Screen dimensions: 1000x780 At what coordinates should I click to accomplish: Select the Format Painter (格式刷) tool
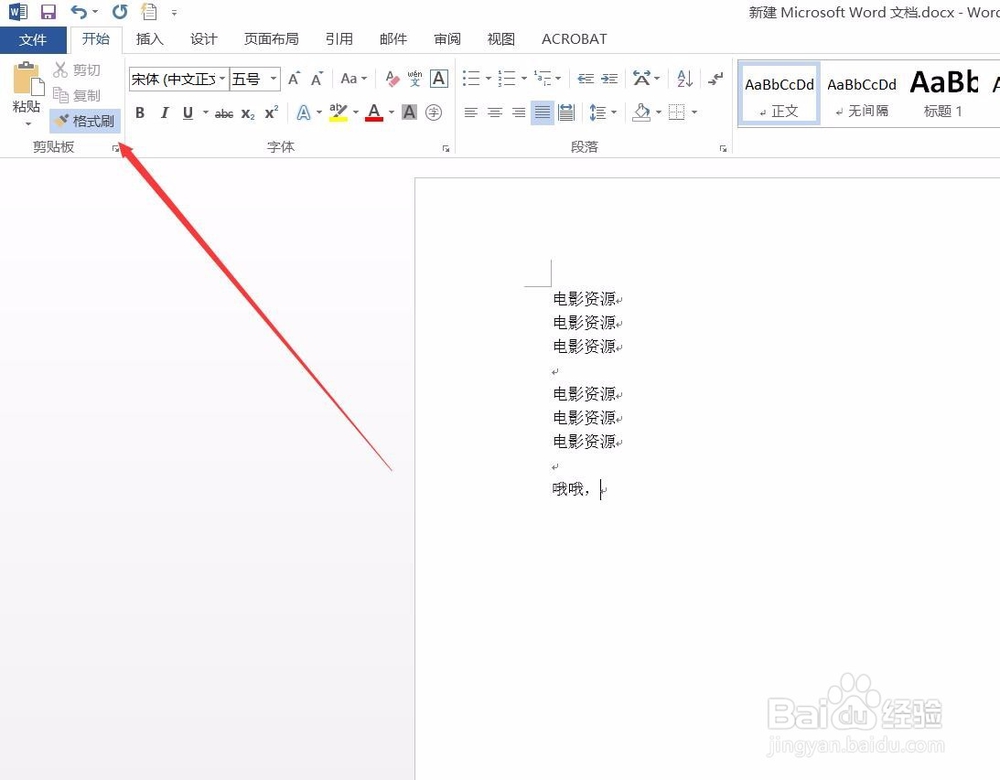pyautogui.click(x=84, y=120)
